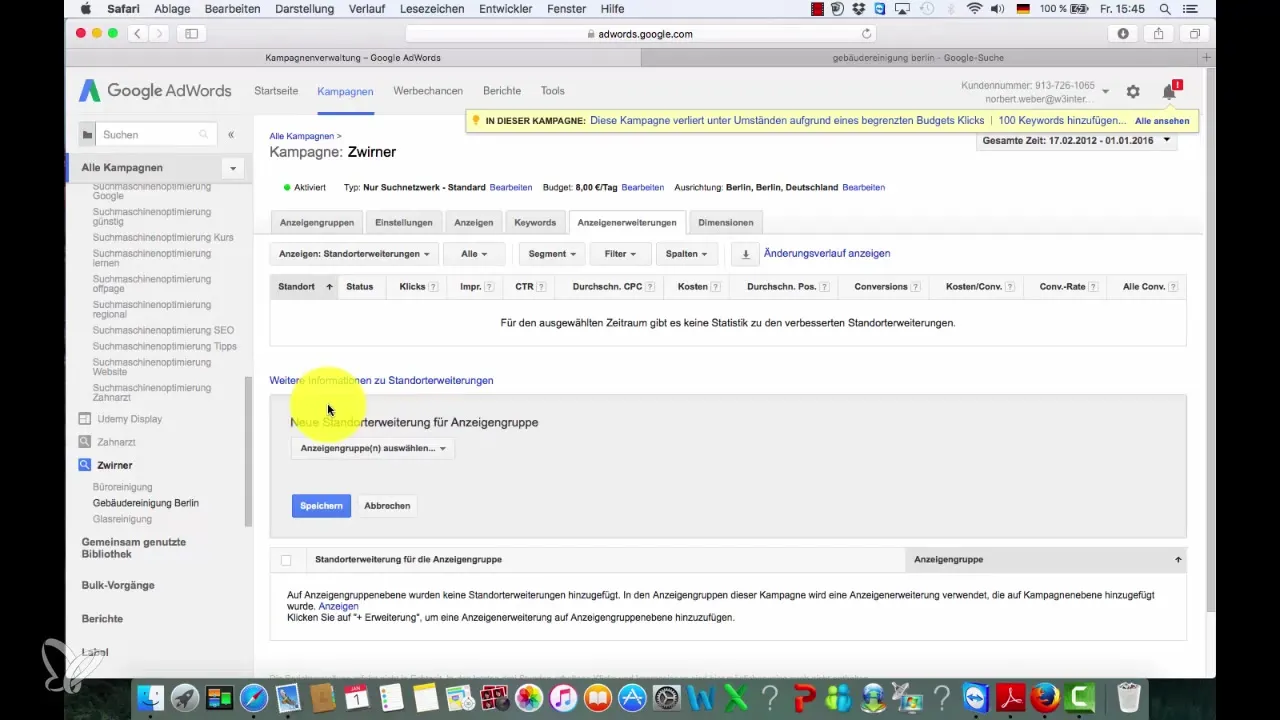The width and height of the screenshot is (1280, 720).
Task: Open Safari downloads button
Action: pyautogui.click(x=1123, y=33)
